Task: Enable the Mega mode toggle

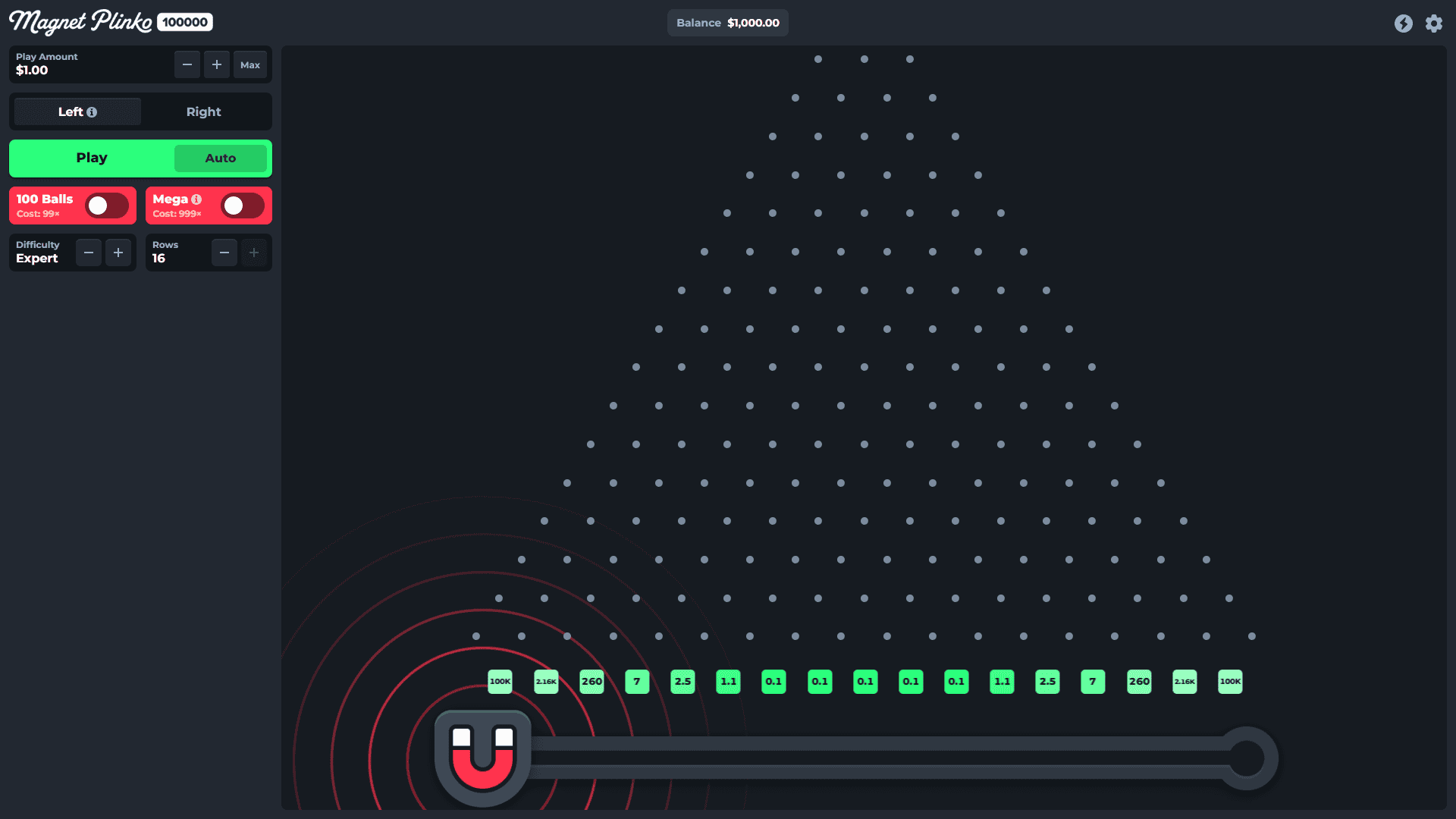Action: 243,206
